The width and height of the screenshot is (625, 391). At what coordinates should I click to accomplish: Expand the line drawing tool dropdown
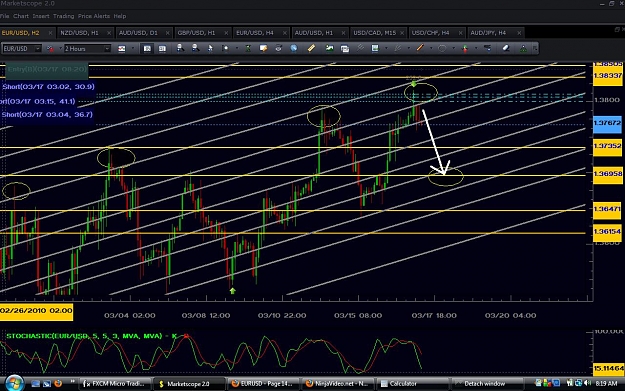(x=431, y=49)
